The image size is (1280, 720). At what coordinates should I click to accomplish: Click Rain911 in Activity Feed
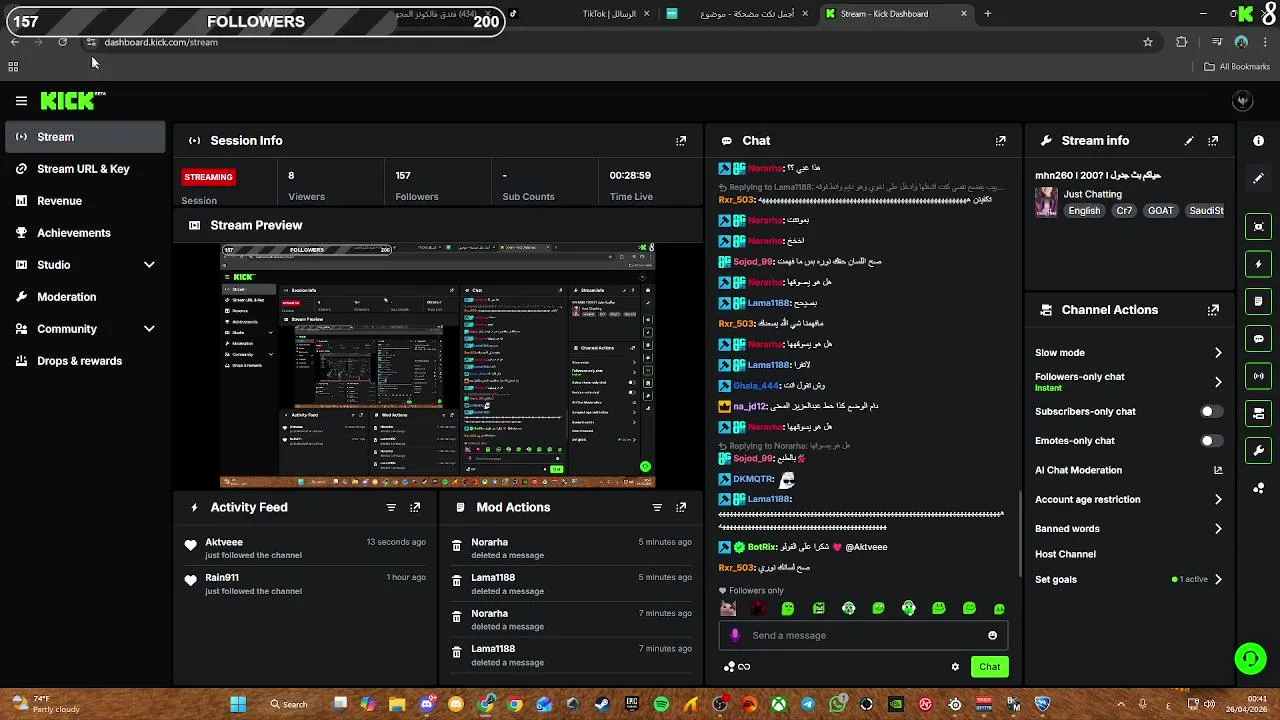click(x=222, y=578)
